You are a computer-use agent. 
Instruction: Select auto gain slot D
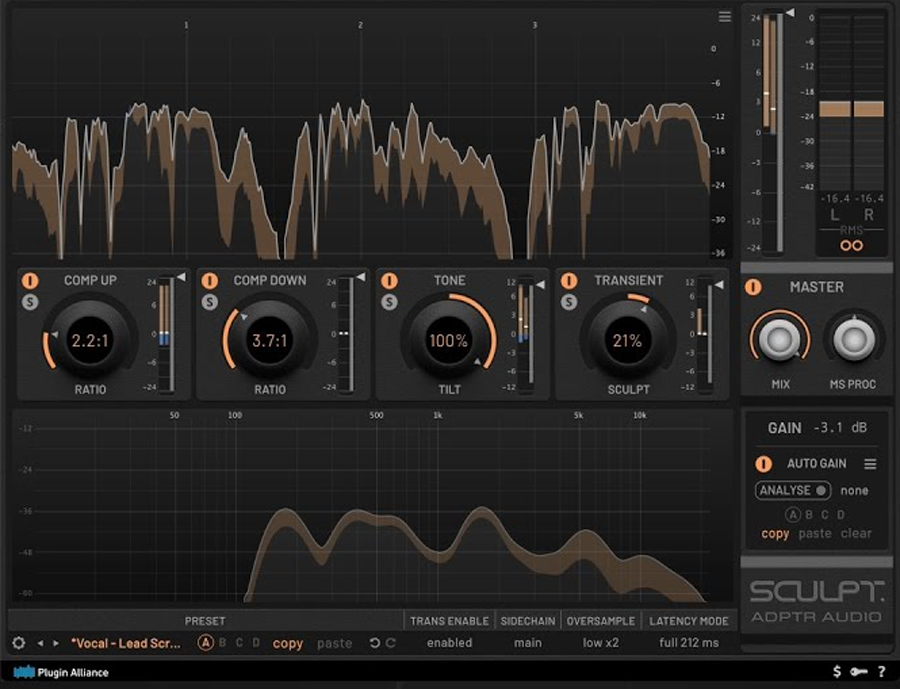coord(841,514)
